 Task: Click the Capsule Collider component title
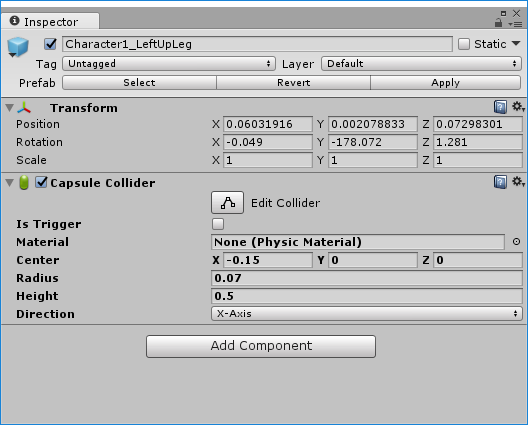pyautogui.click(x=103, y=183)
